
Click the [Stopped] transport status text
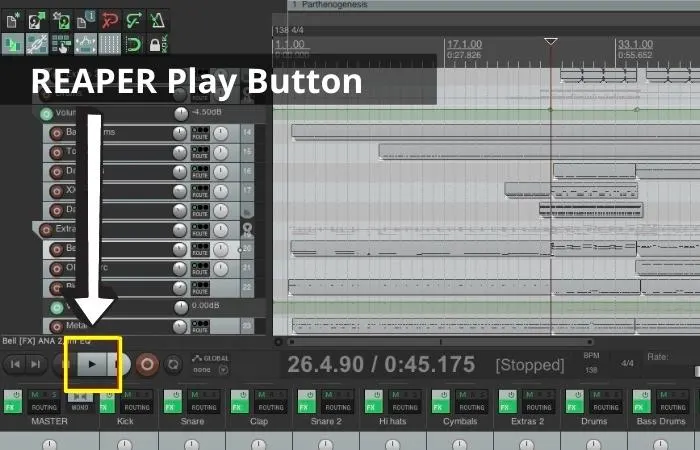click(530, 365)
